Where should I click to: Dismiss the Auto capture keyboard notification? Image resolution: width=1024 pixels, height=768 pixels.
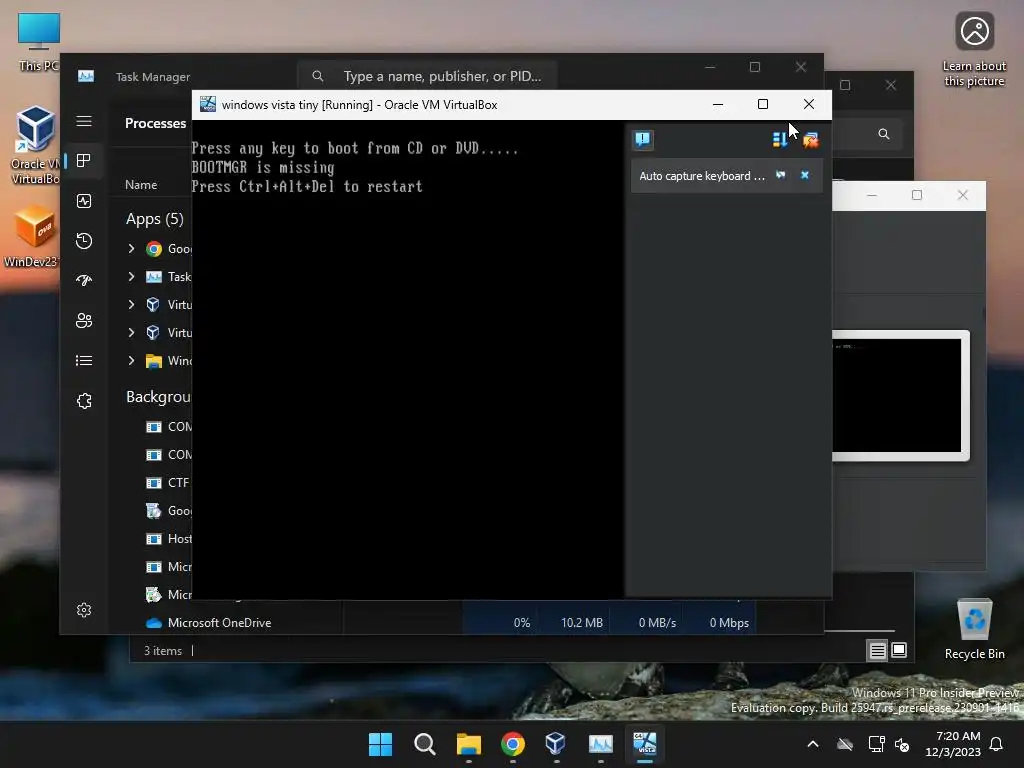click(805, 175)
